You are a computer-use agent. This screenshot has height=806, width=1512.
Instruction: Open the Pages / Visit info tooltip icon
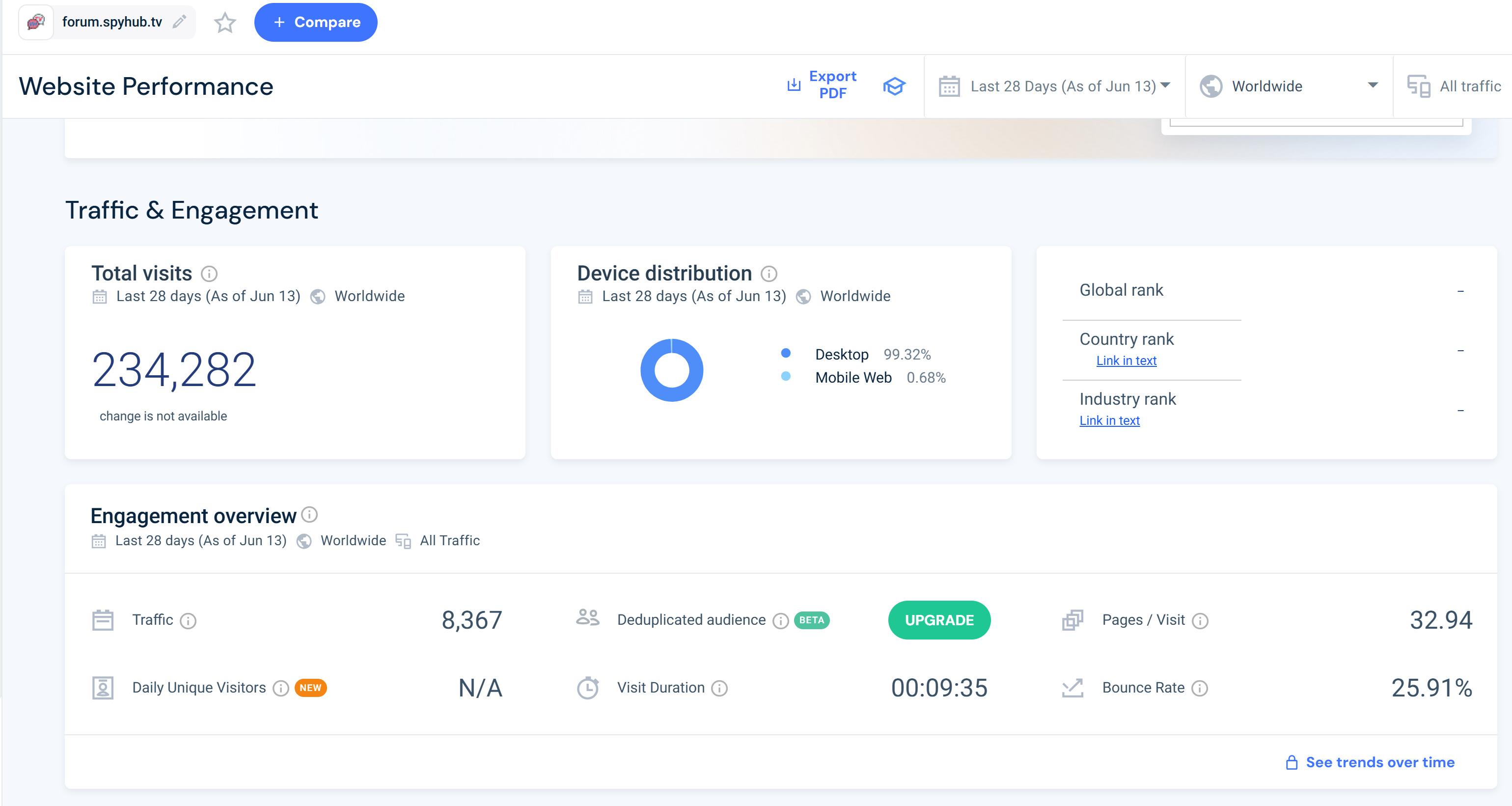point(1200,620)
